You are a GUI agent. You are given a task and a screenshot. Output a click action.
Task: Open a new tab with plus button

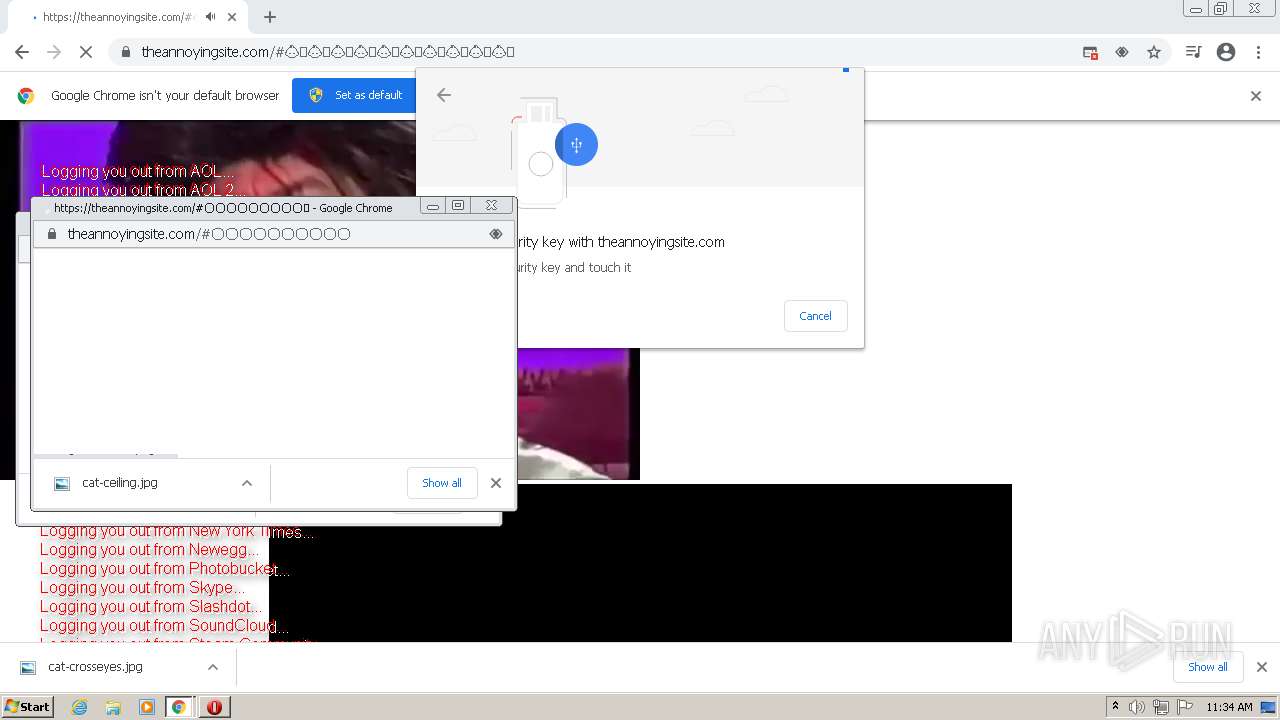point(270,17)
